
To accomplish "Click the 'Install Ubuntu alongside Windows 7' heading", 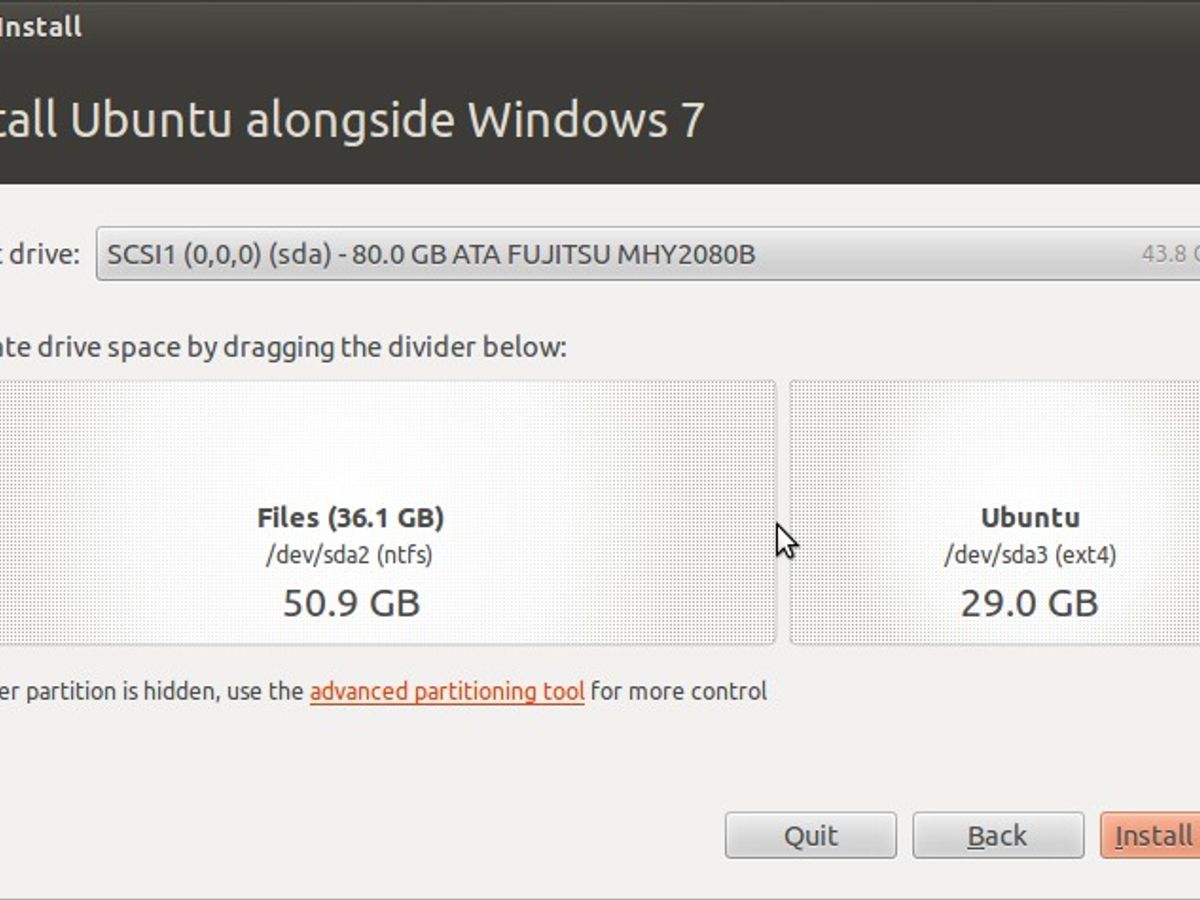I will click(x=353, y=119).
